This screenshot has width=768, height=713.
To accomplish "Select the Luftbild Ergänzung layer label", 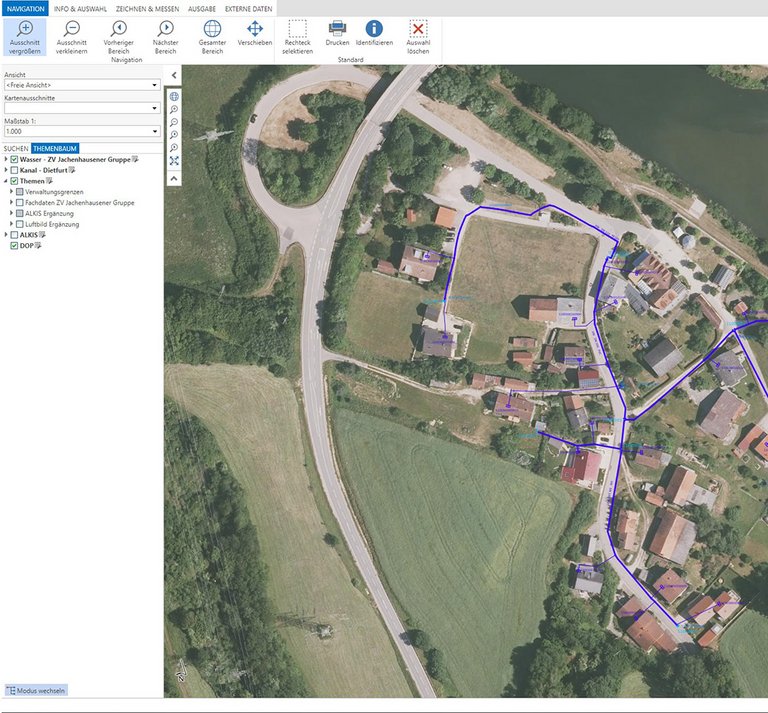I will [52, 224].
